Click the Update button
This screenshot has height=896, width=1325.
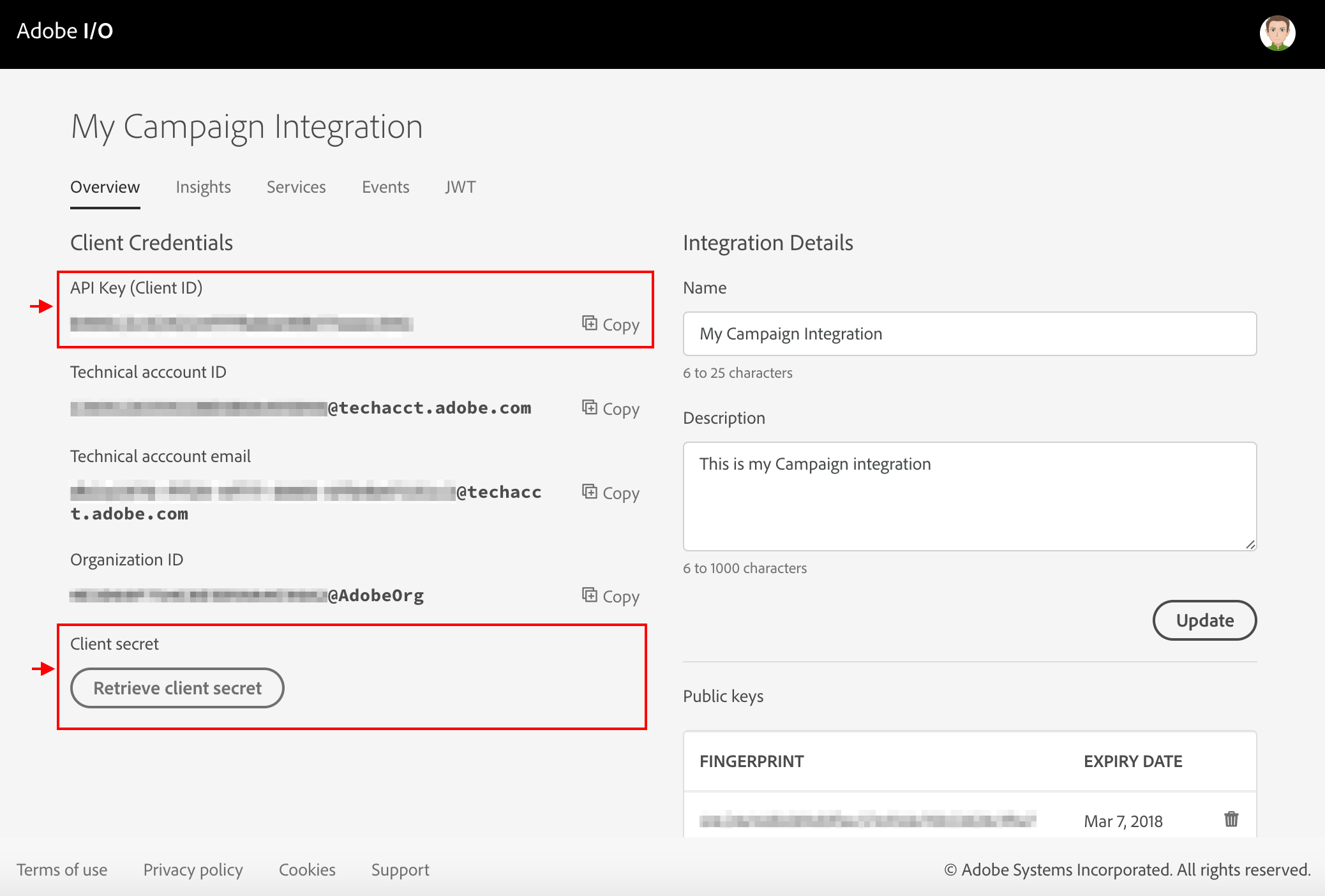coord(1204,620)
